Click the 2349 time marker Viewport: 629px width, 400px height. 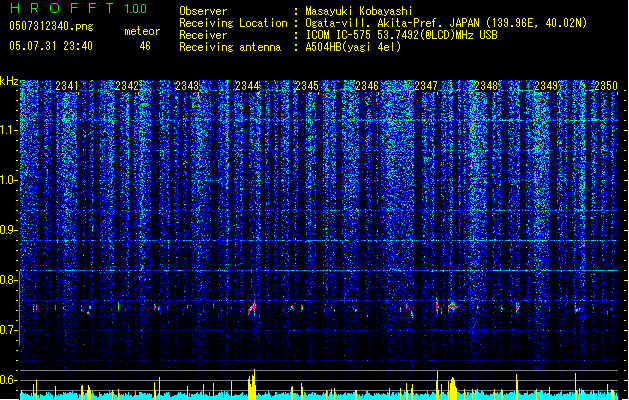[546, 85]
